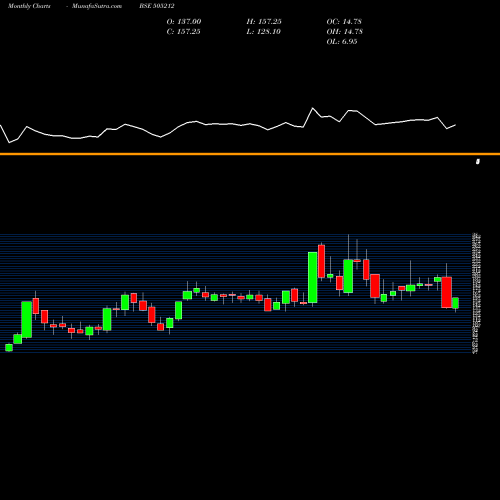Select the OL: 6.95 value

click(x=342, y=41)
